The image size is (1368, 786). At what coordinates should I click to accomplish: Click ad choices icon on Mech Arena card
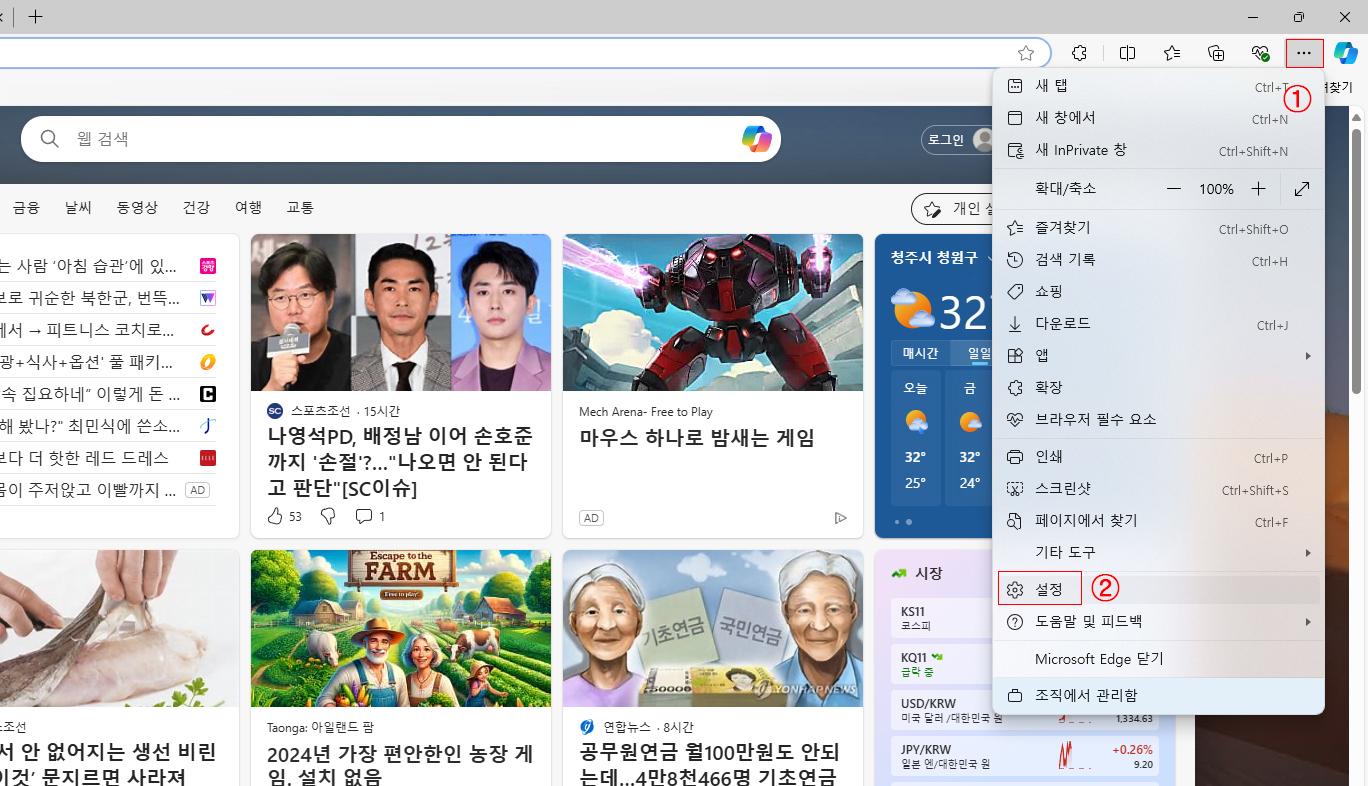[x=840, y=518]
